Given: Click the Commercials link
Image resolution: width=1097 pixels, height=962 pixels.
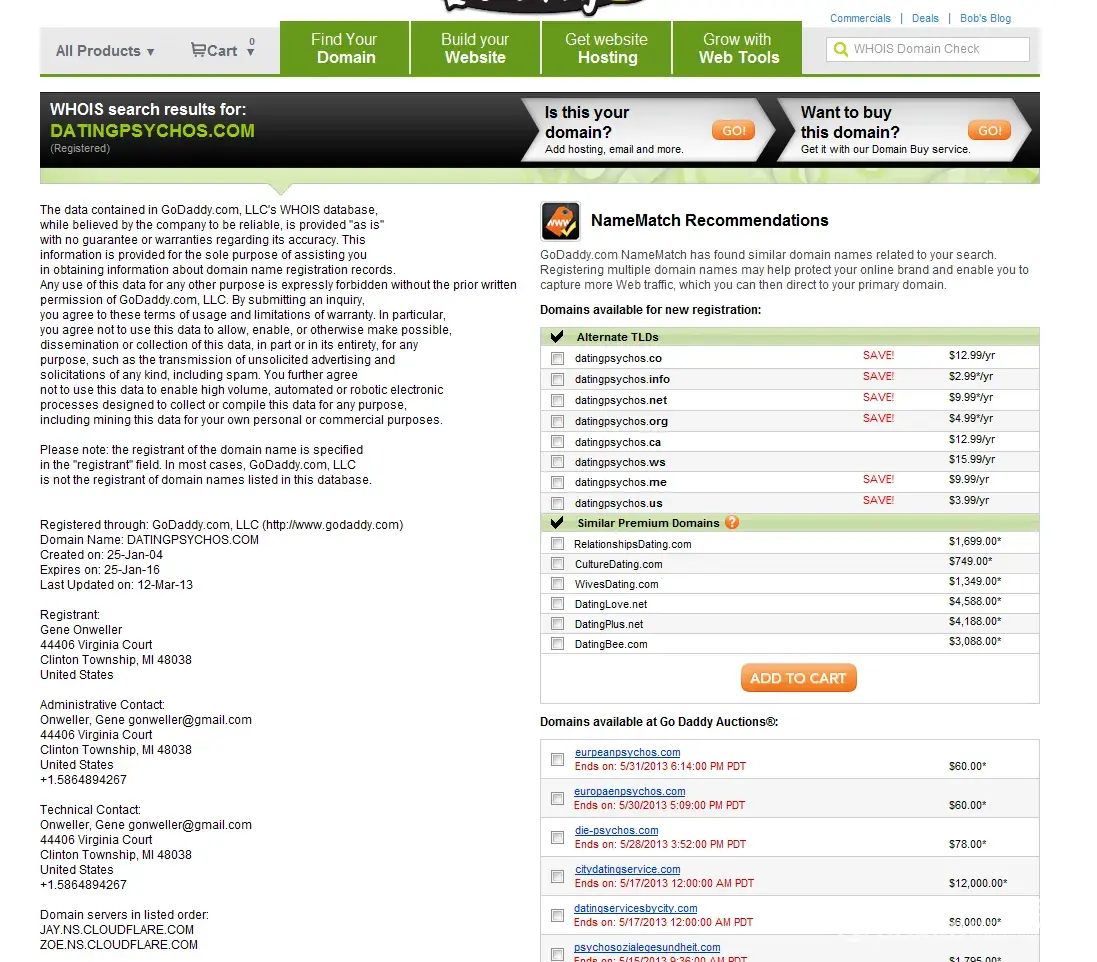Looking at the screenshot, I should pos(860,18).
